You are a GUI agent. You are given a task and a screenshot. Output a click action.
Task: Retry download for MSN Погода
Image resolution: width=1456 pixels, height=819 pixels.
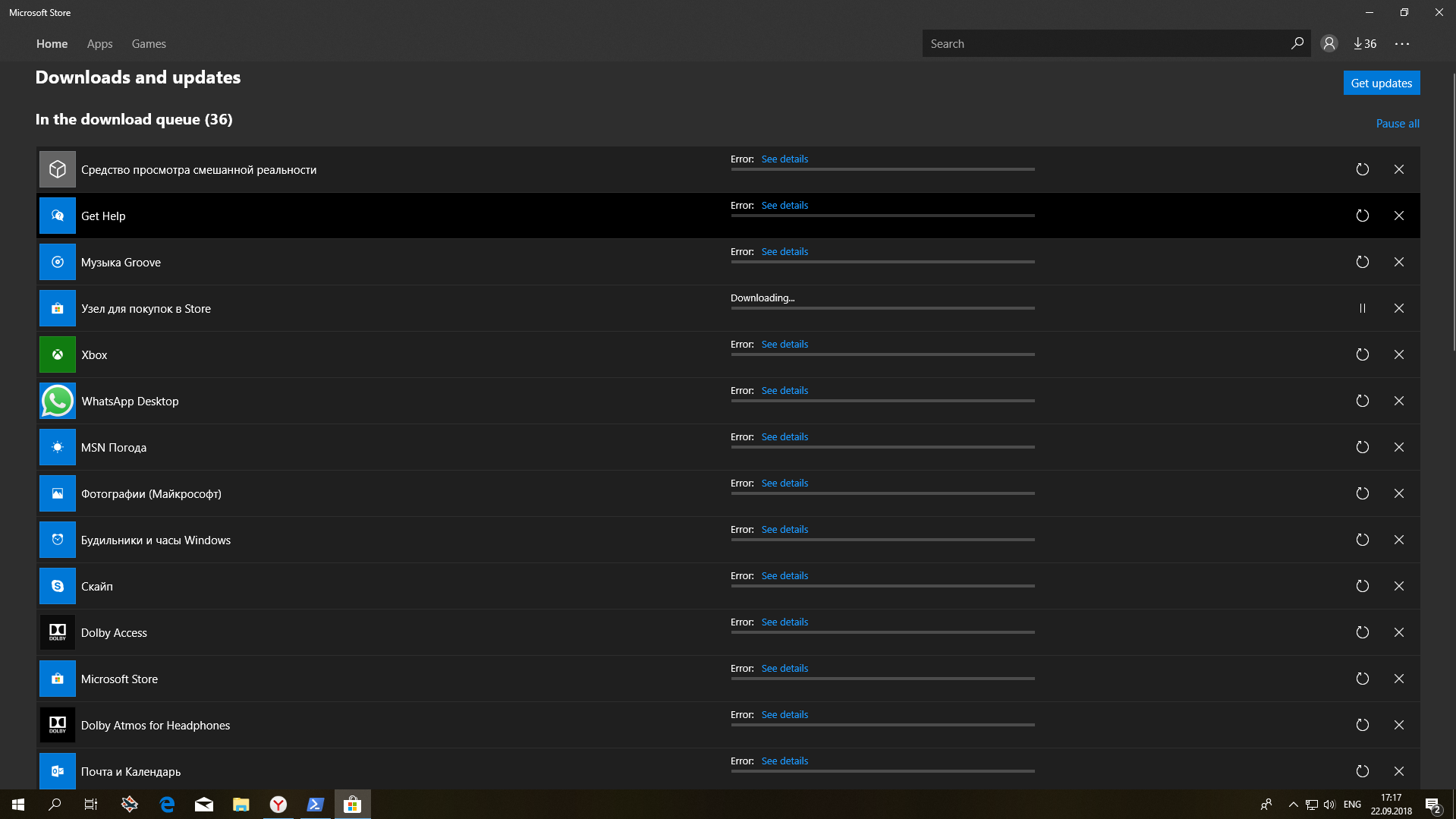1362,447
